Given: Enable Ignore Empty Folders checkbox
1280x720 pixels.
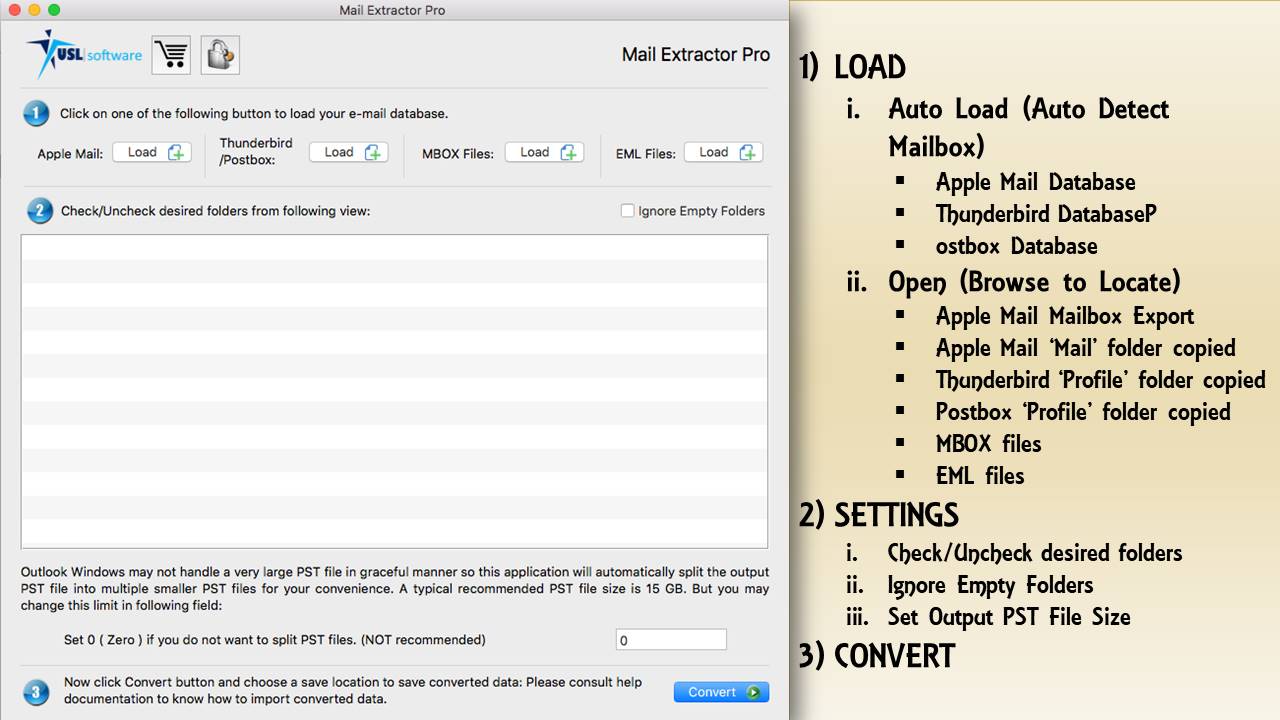Looking at the screenshot, I should (x=627, y=211).
